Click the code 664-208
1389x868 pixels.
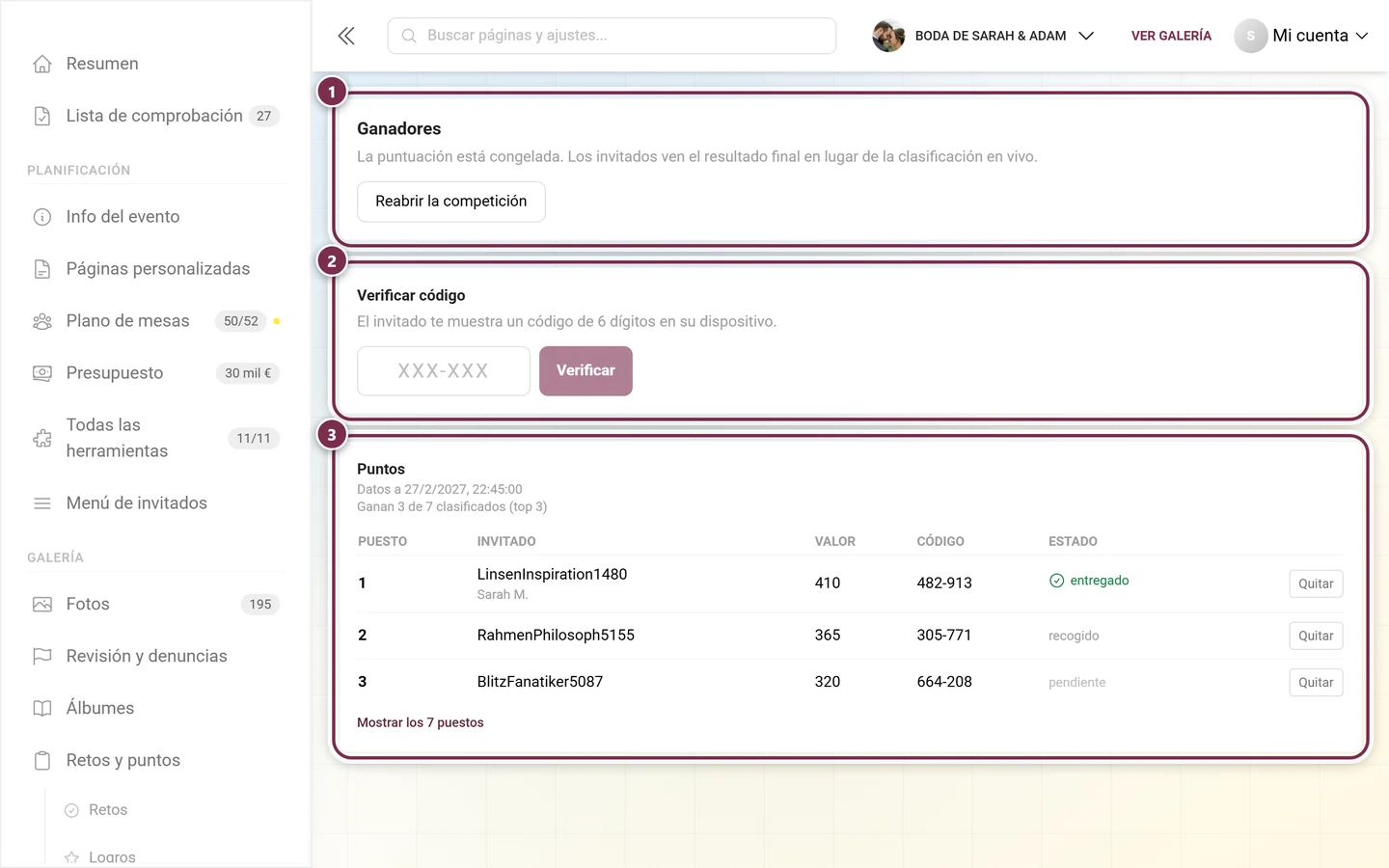pos(944,682)
